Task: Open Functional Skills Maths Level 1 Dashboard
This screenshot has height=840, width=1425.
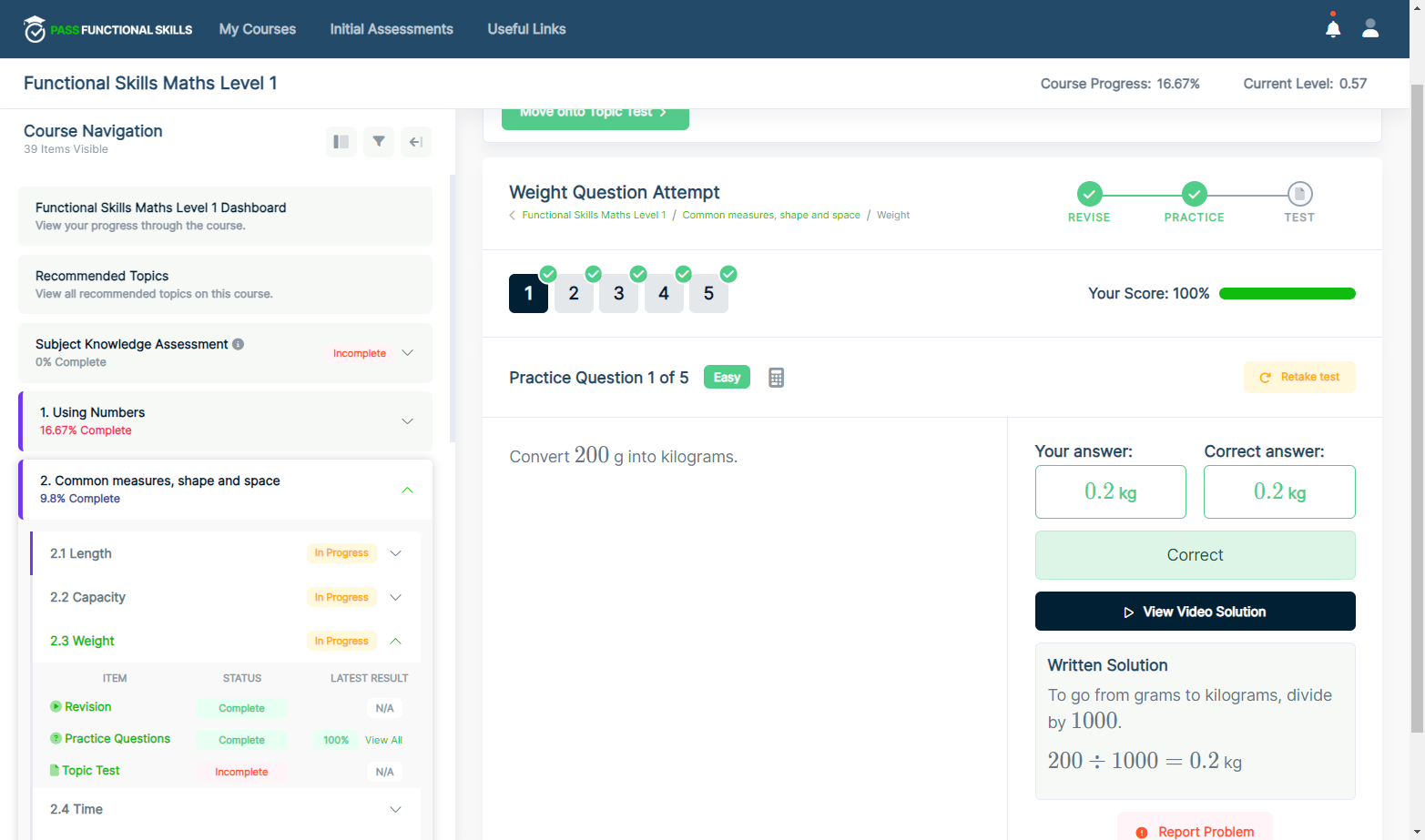Action: [226, 217]
